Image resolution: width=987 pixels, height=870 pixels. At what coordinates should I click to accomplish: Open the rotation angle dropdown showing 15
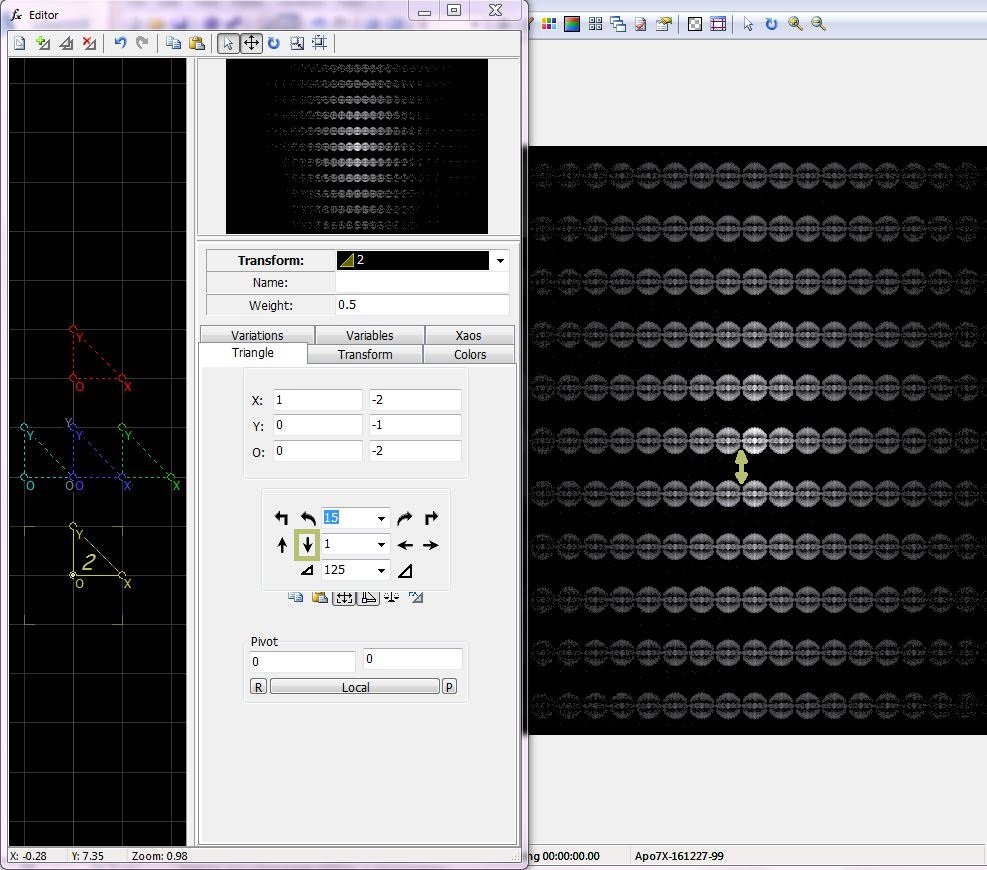(x=381, y=519)
